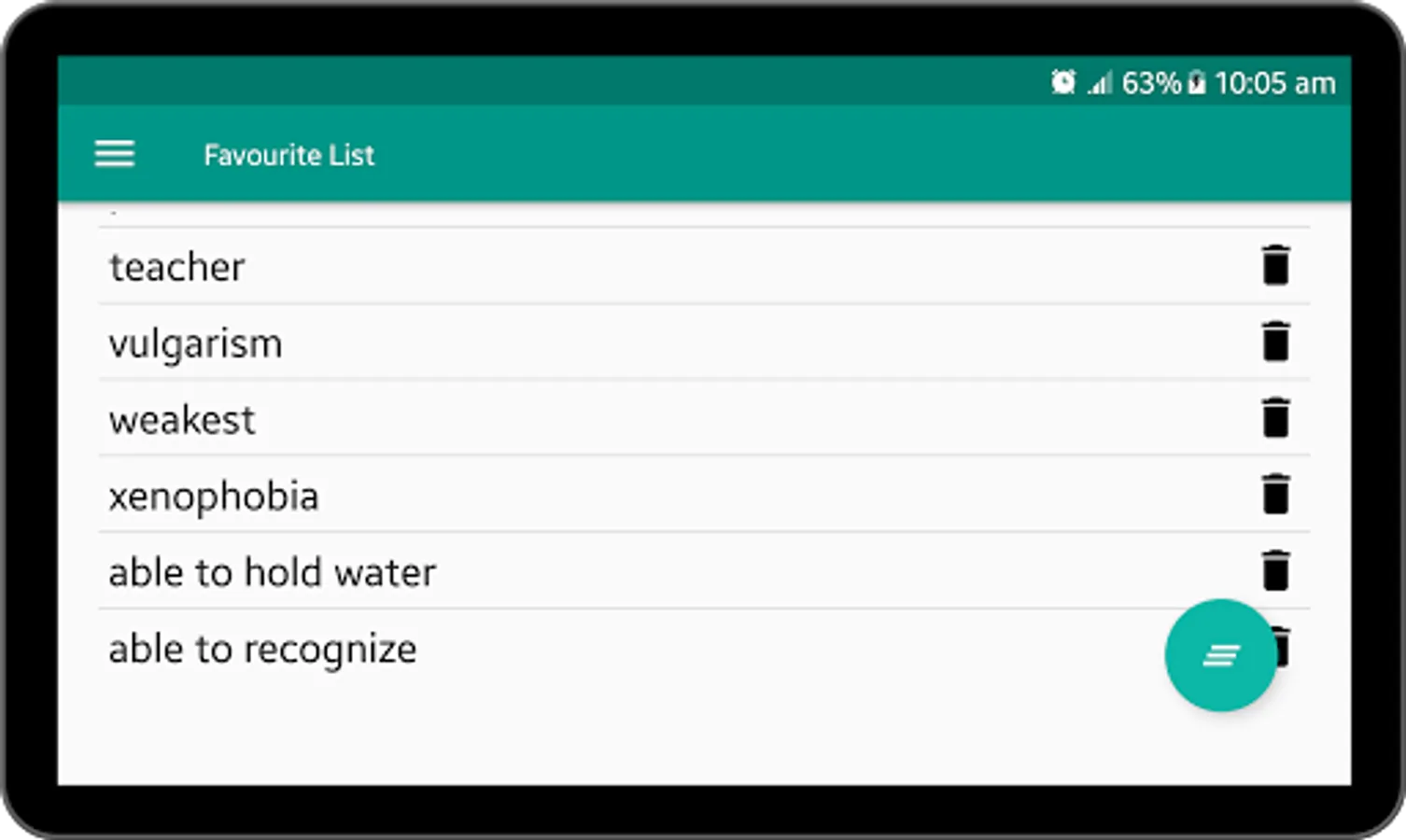This screenshot has width=1406, height=840.
Task: Open 'able to hold water' phrase
Action: 272,572
